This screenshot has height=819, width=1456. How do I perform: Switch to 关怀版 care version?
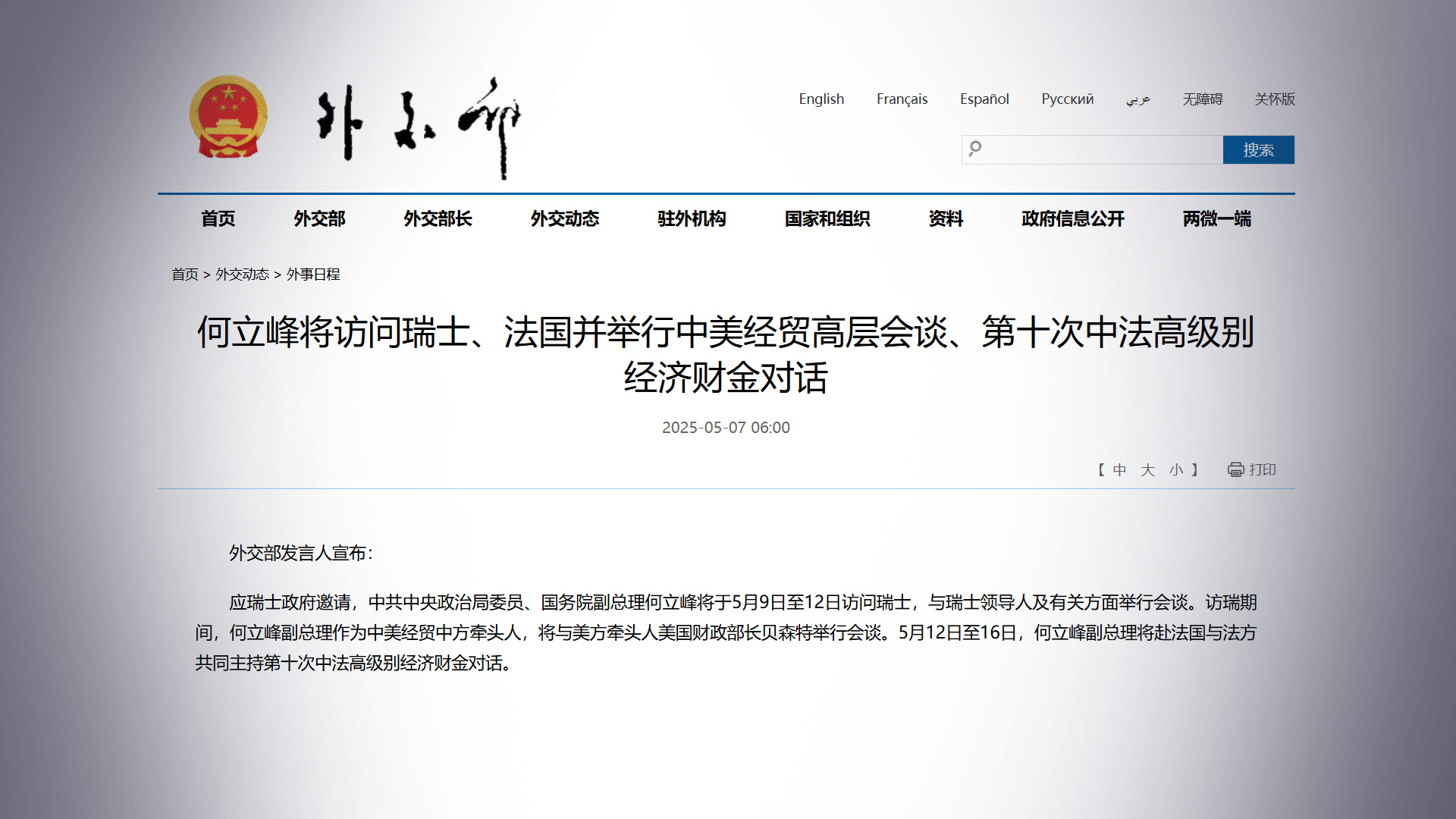(x=1274, y=99)
